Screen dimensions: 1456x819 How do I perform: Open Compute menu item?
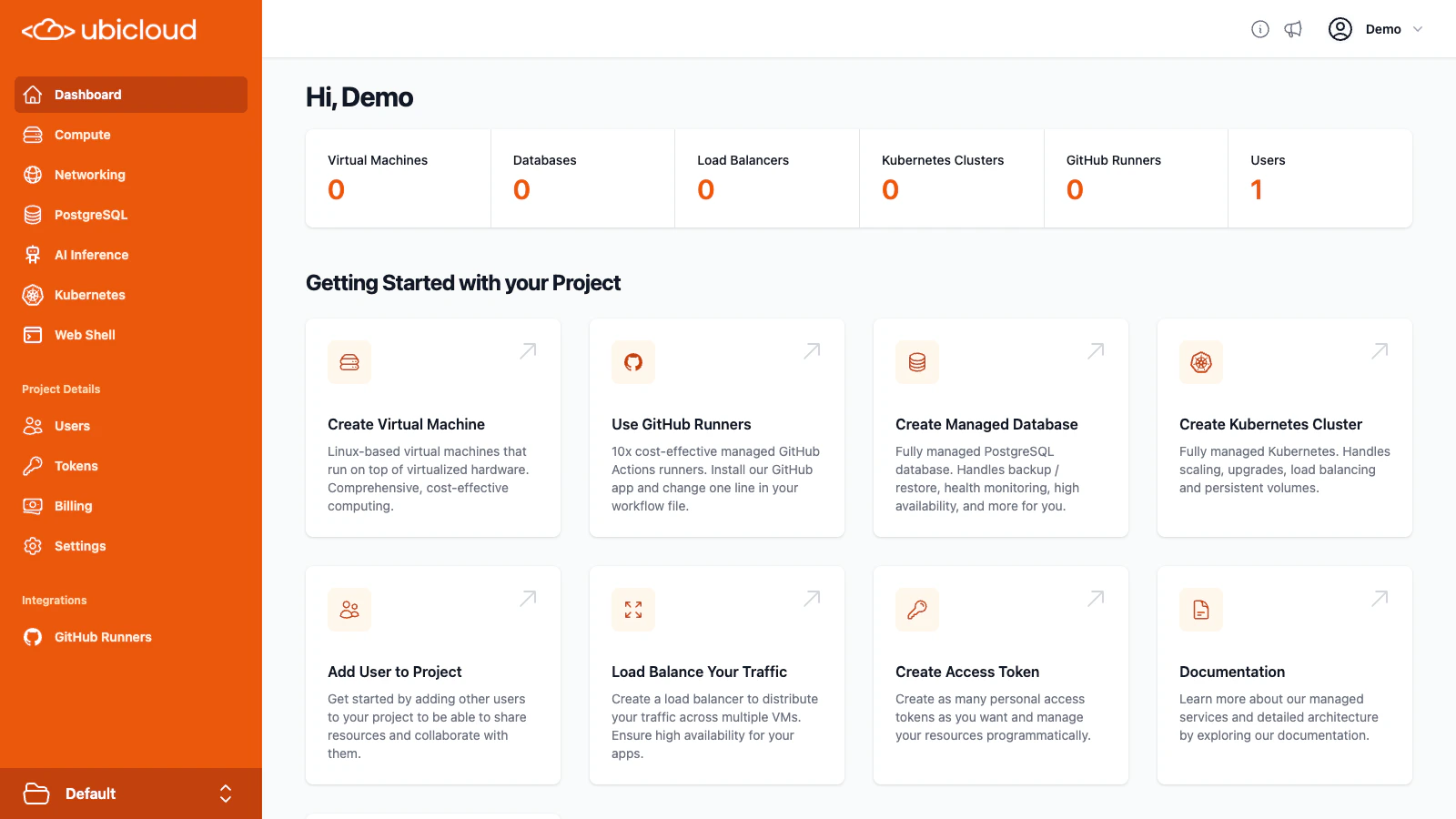pyautogui.click(x=131, y=135)
